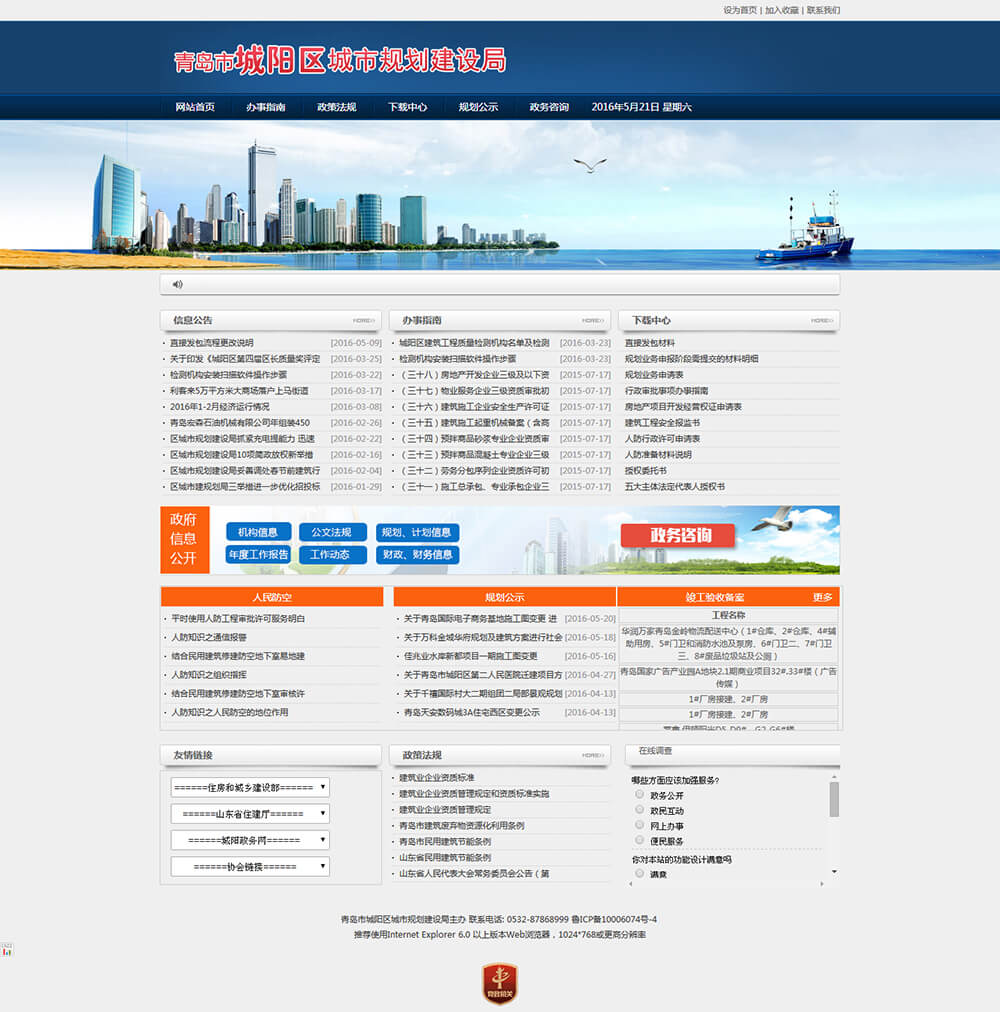The height and width of the screenshot is (1012, 1000).
Task: Open MORE in the 下载中心 section header
Action: click(821, 321)
